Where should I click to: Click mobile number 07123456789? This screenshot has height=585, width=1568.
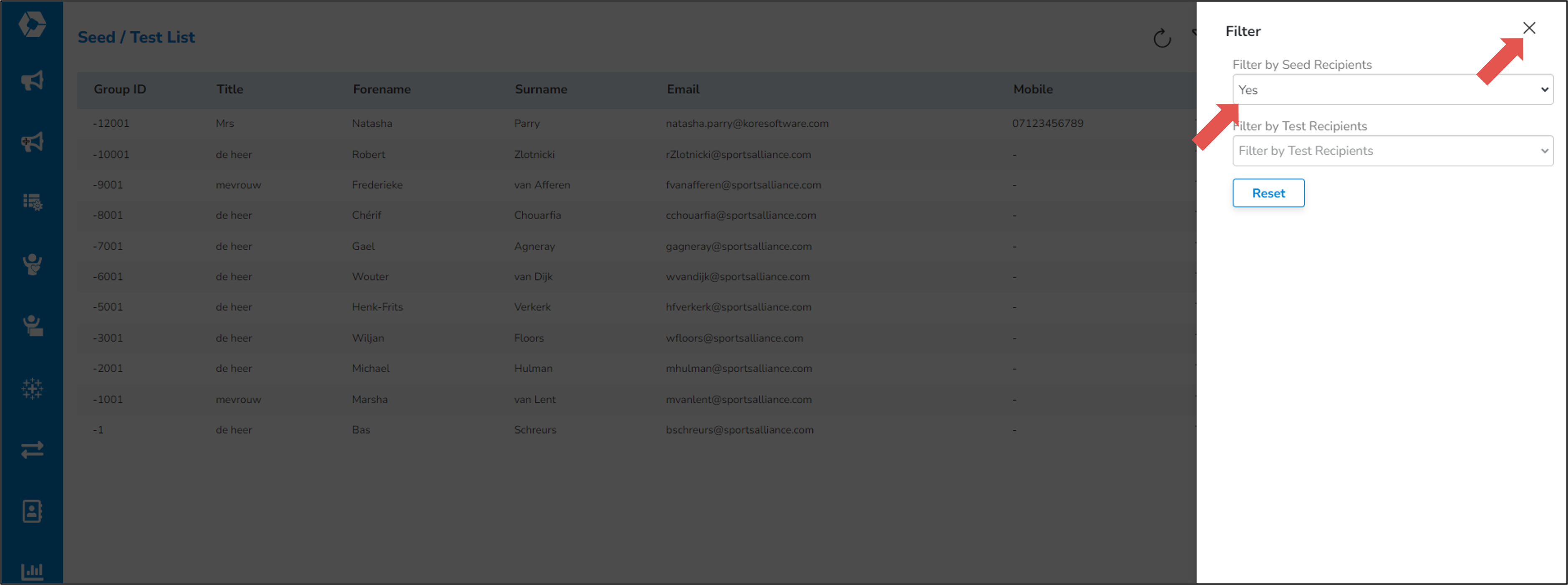tap(1048, 123)
